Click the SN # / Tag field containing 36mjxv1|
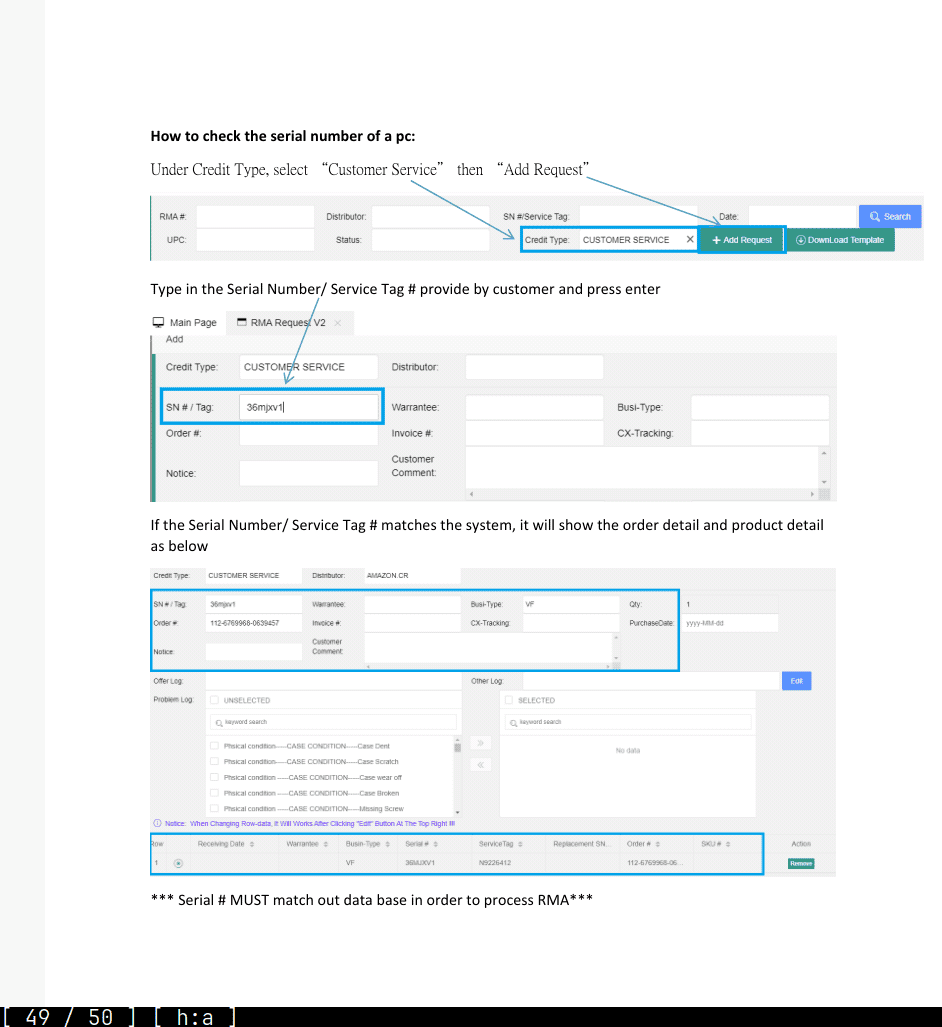The height and width of the screenshot is (1027, 942). click(309, 407)
